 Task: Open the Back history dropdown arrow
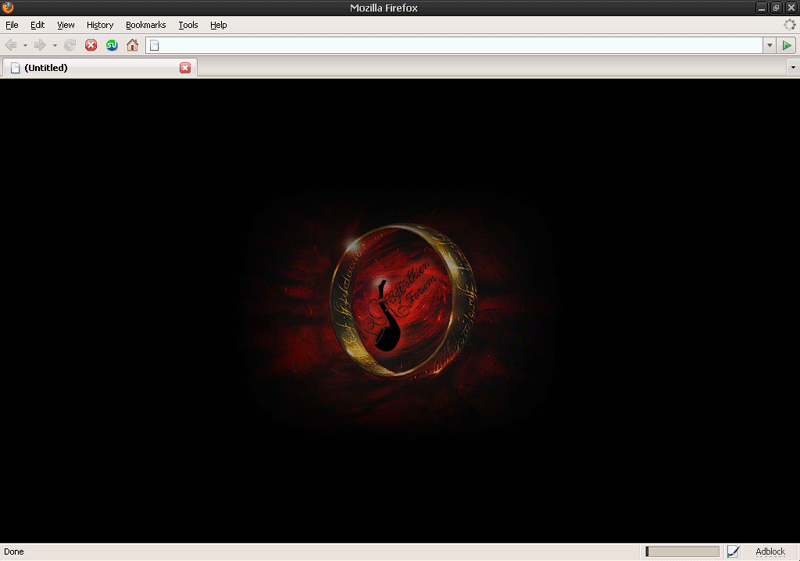coord(25,45)
